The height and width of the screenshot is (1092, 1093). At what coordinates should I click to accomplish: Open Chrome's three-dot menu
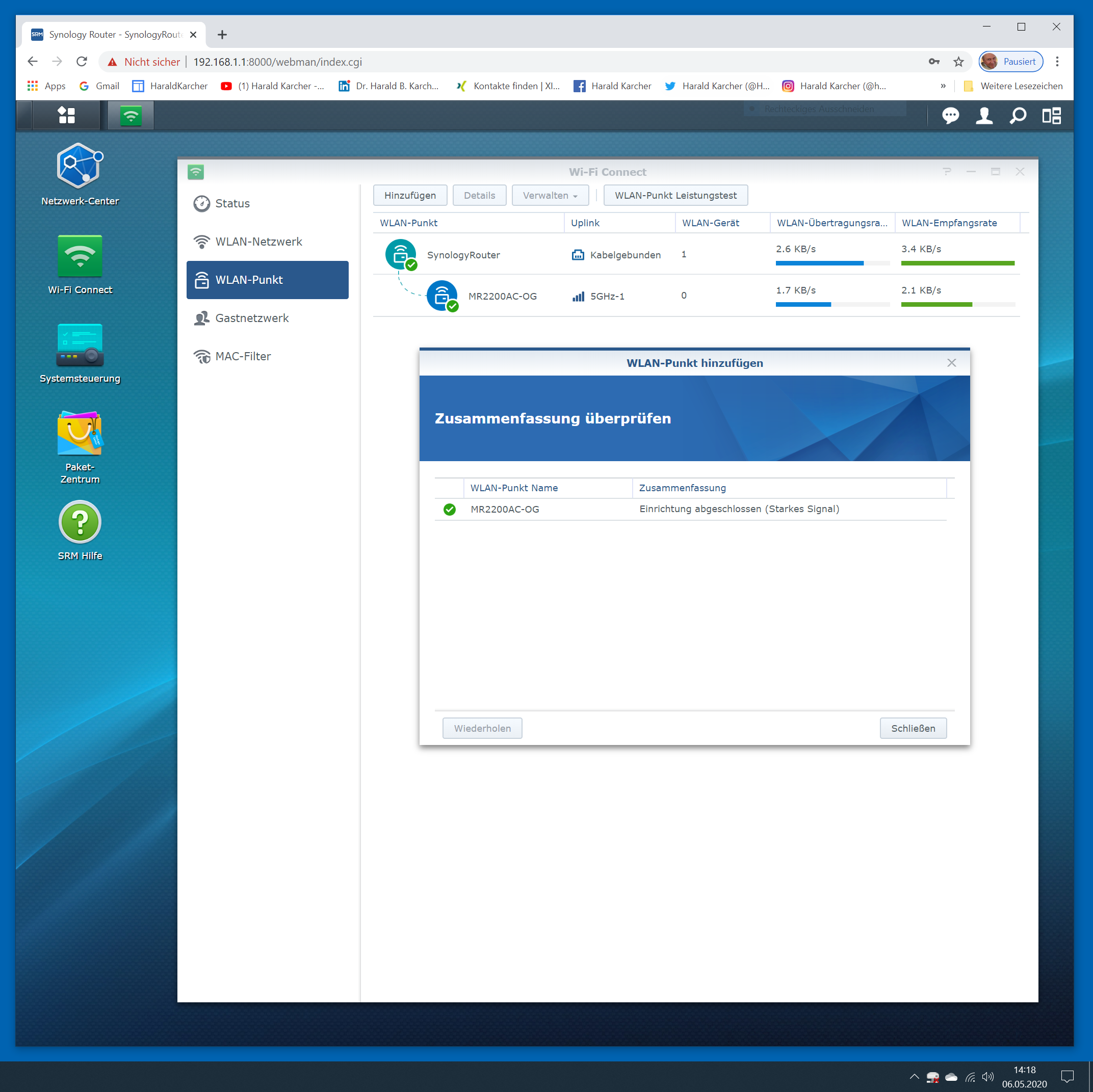click(1057, 62)
